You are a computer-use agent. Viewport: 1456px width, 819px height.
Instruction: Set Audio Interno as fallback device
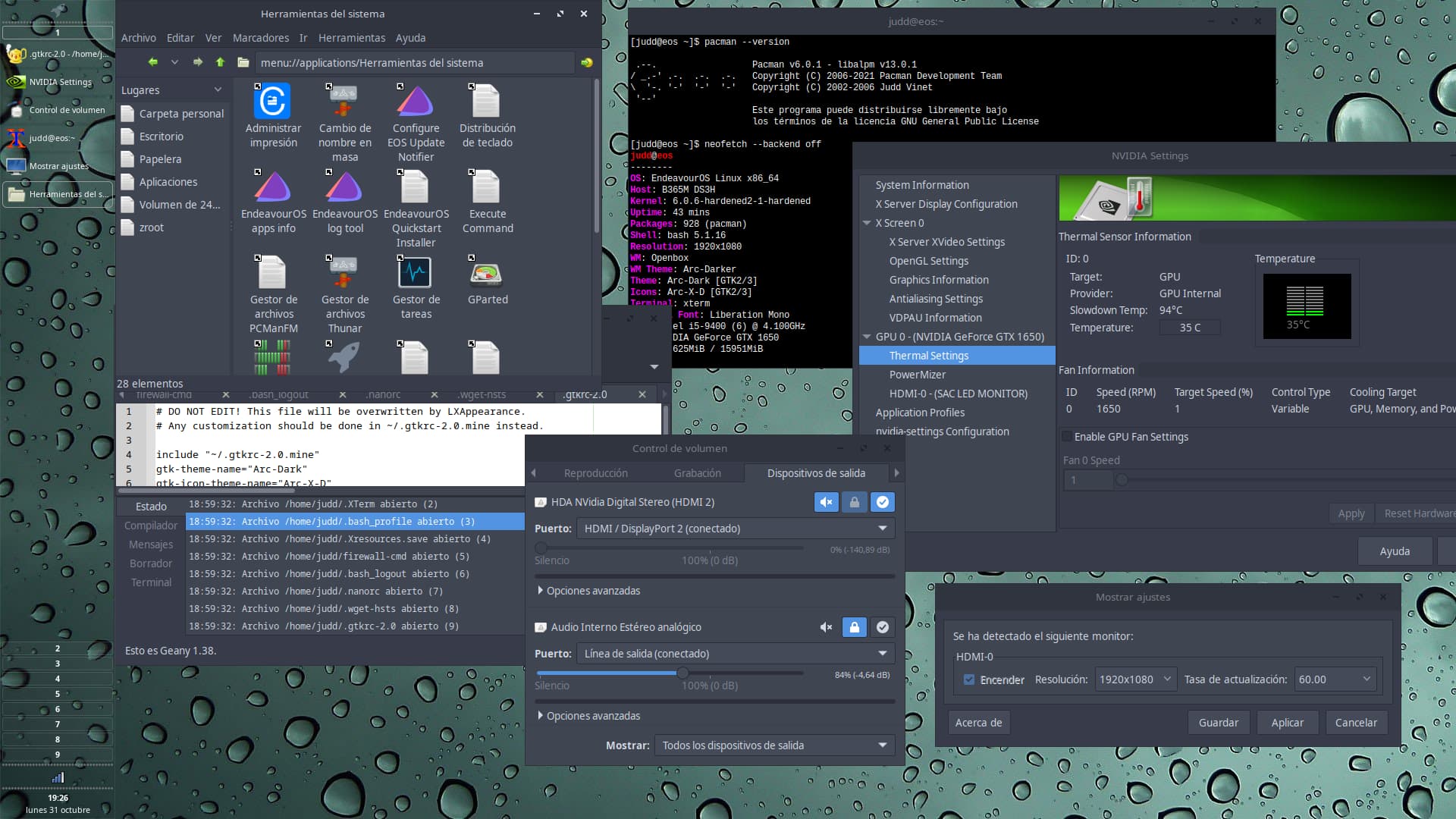click(x=882, y=627)
